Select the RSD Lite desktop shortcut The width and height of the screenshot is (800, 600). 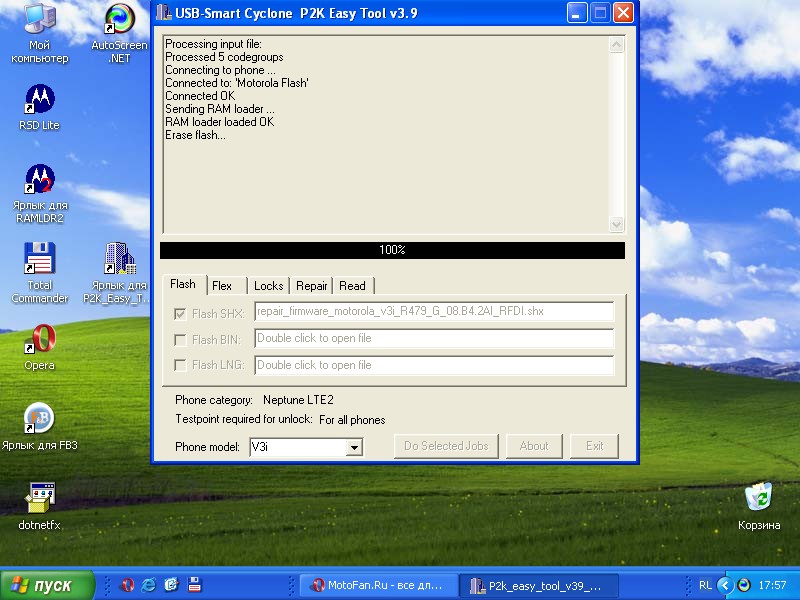click(x=40, y=107)
